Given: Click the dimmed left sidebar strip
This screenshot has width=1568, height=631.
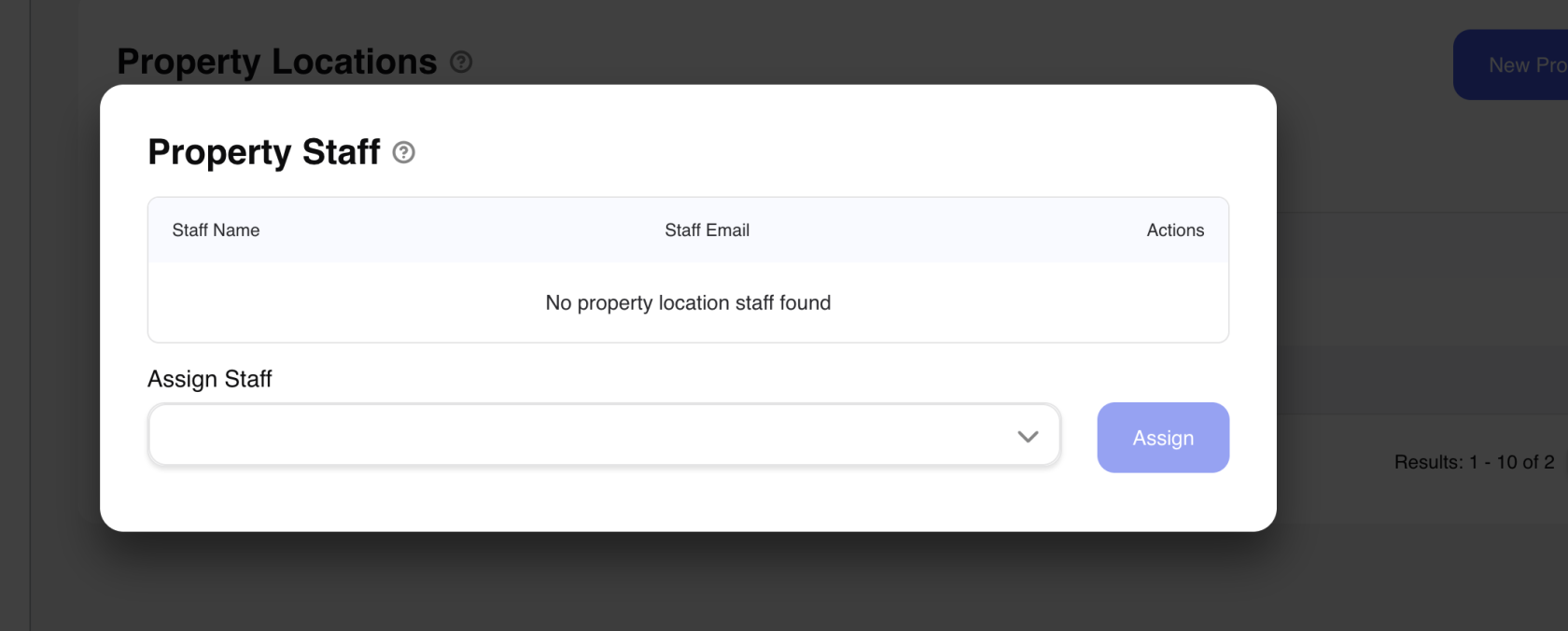Looking at the screenshot, I should (x=14, y=317).
